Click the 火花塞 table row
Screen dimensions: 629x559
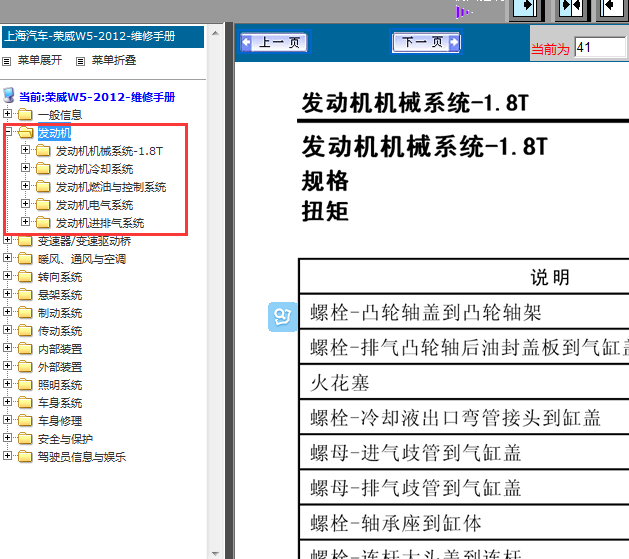464,382
